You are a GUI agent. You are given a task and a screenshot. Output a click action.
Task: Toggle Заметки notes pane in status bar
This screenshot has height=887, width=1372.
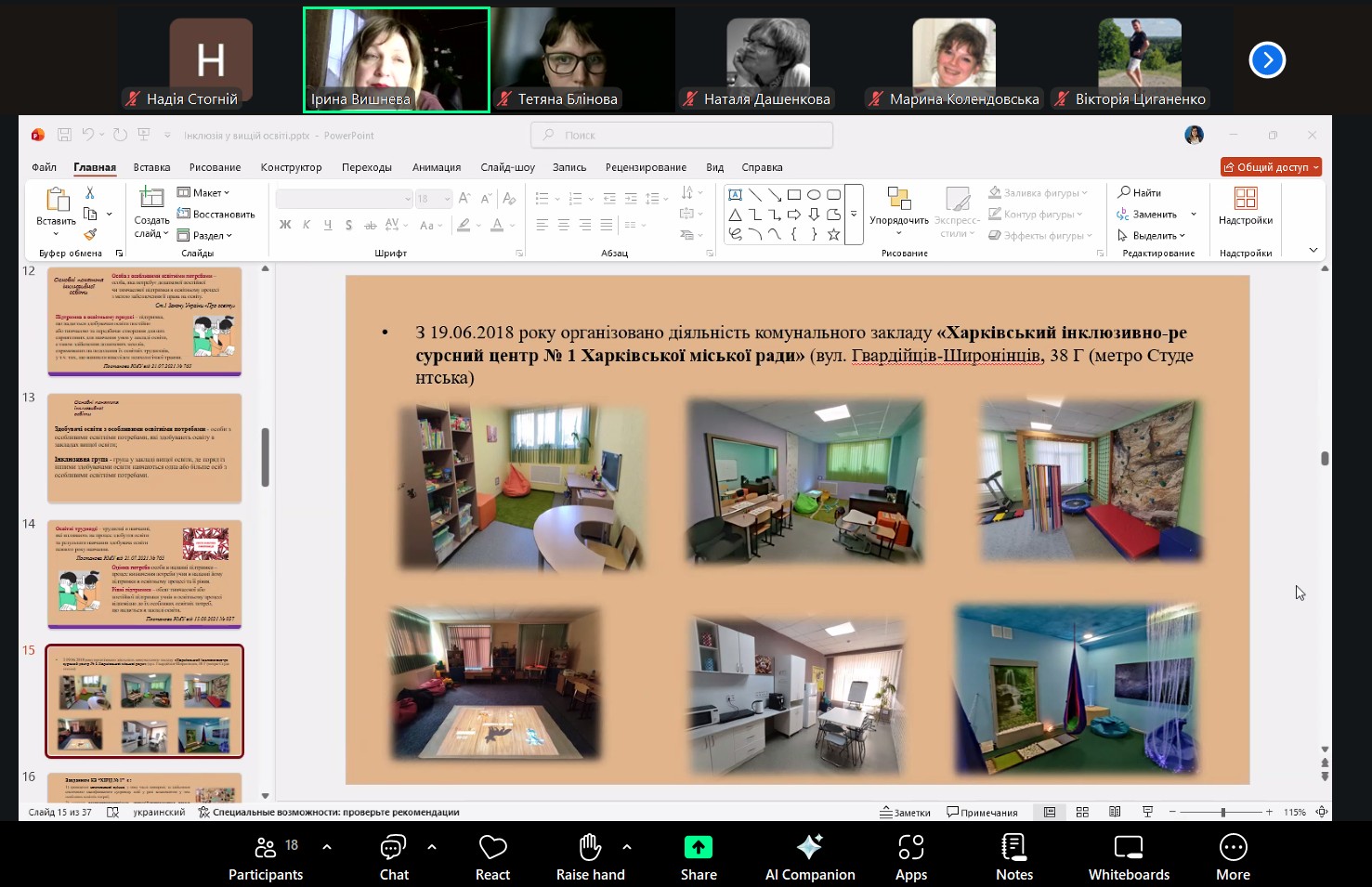[906, 812]
